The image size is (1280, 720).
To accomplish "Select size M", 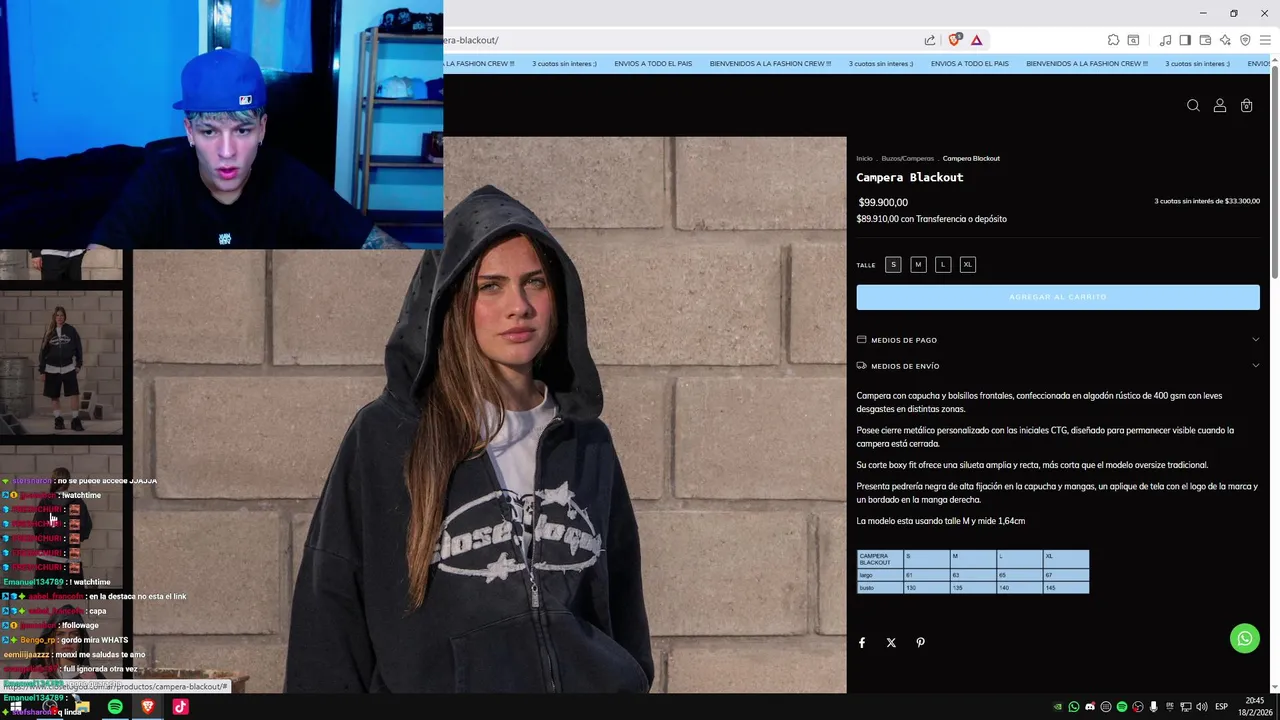I will pyautogui.click(x=918, y=265).
